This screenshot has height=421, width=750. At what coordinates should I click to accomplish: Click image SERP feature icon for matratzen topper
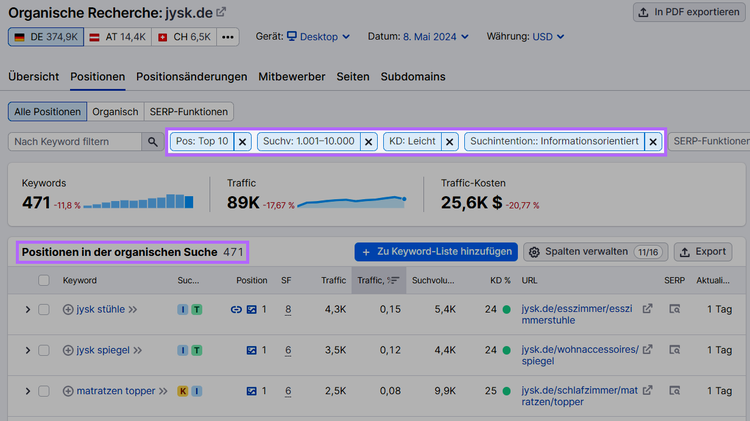click(x=252, y=391)
